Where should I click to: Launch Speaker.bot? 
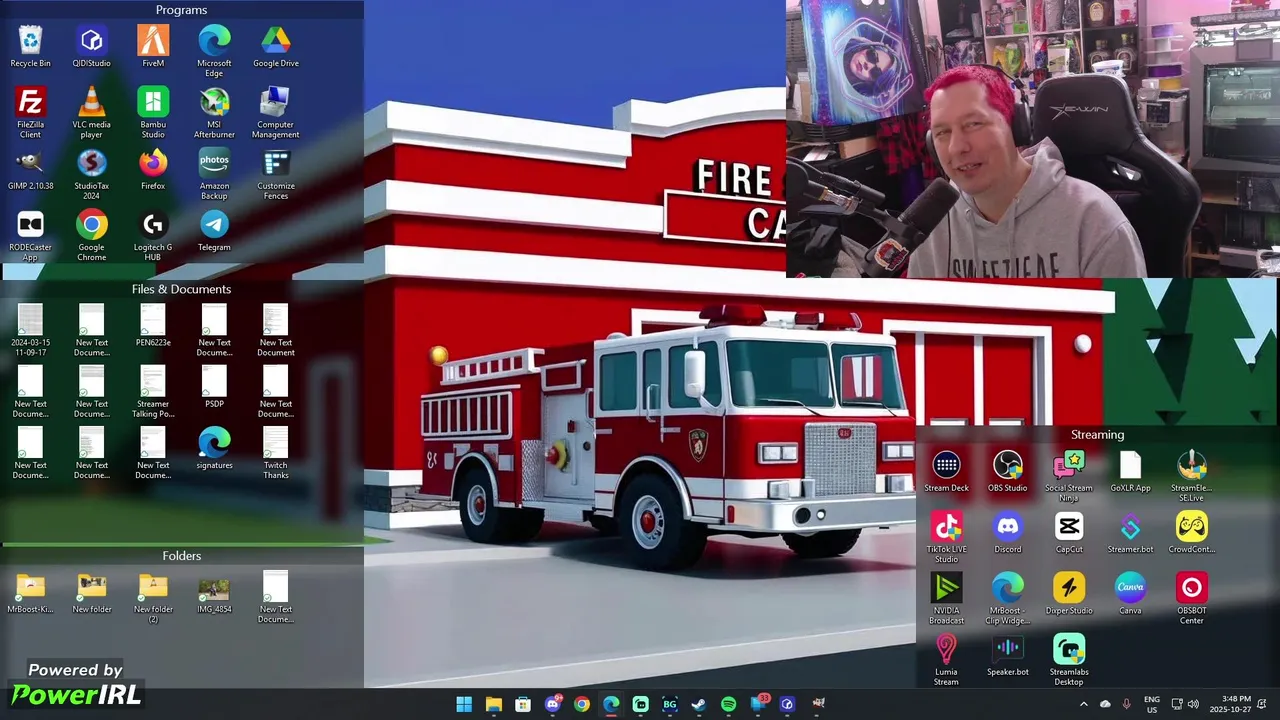tap(1007, 655)
